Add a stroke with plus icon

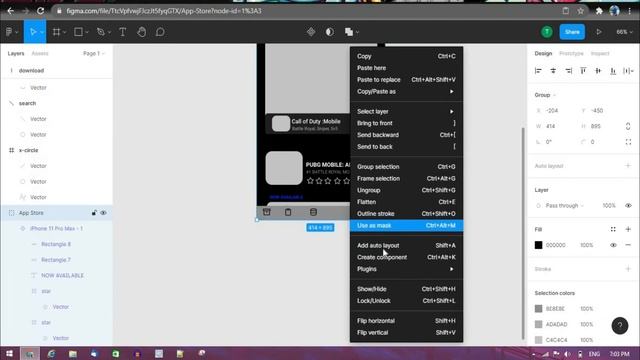point(628,269)
